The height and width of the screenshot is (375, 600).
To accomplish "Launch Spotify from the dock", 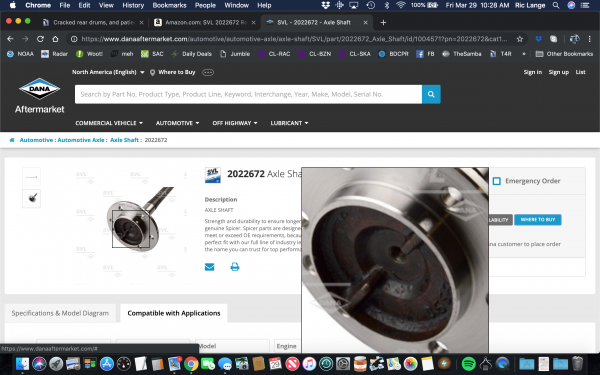I will tap(468, 364).
